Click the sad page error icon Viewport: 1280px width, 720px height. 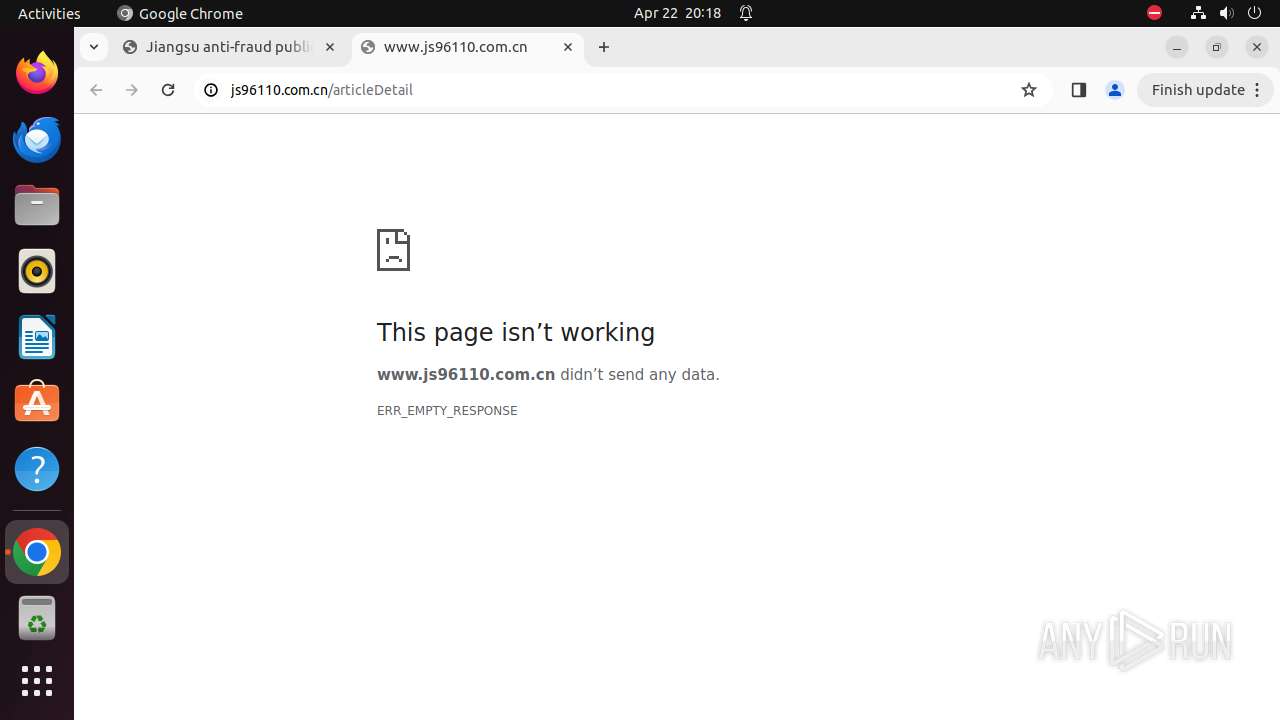click(x=393, y=250)
